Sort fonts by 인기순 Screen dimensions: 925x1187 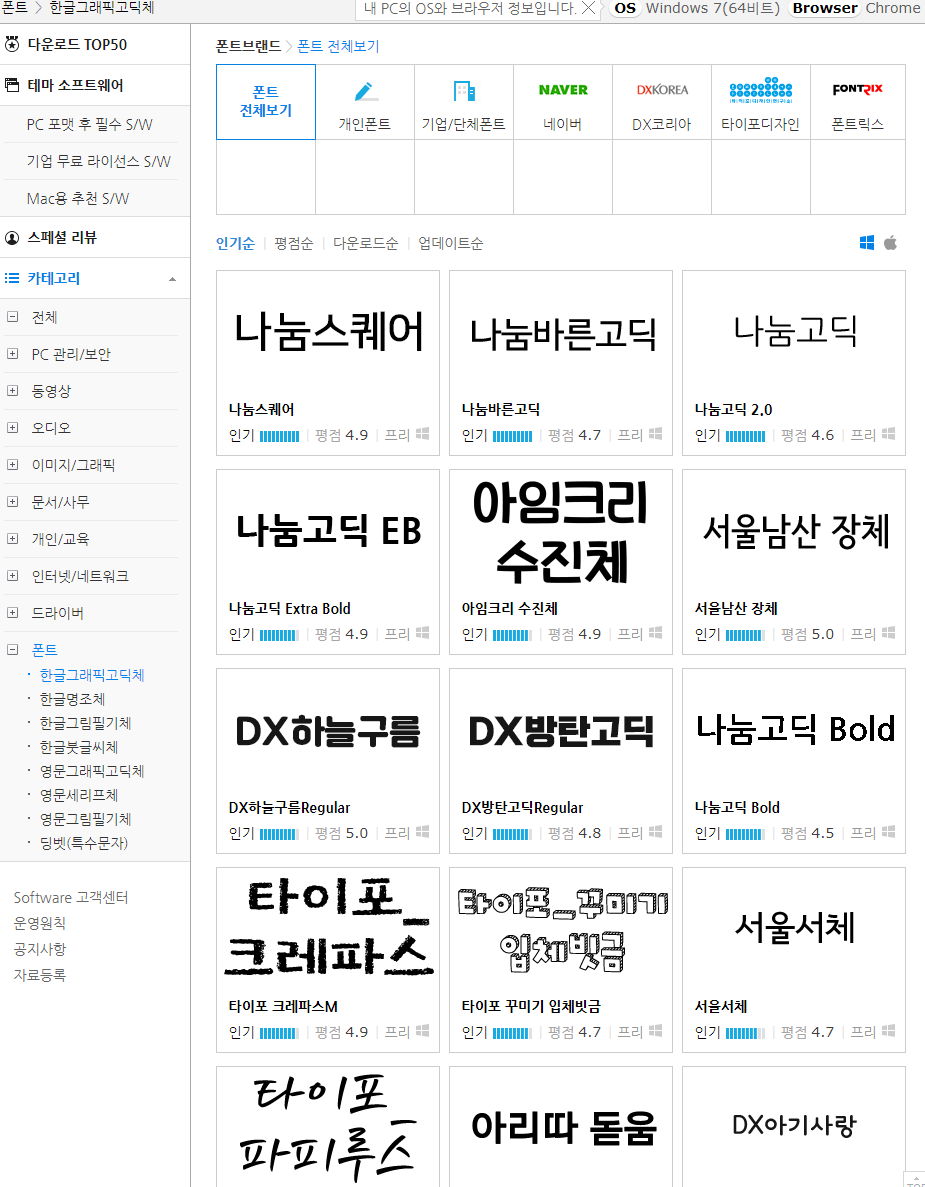click(x=235, y=244)
